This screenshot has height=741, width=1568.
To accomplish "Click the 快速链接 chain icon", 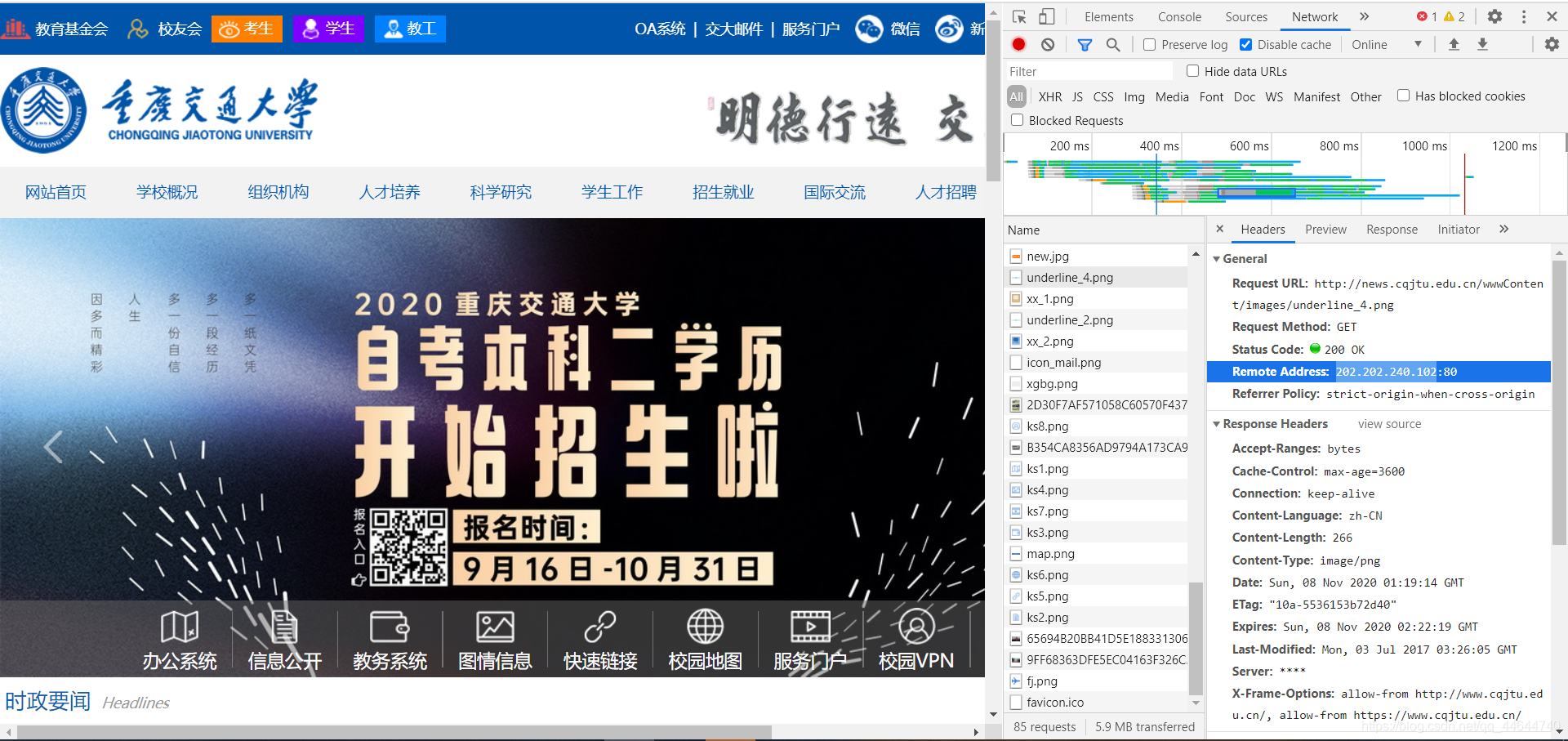I will pos(600,627).
